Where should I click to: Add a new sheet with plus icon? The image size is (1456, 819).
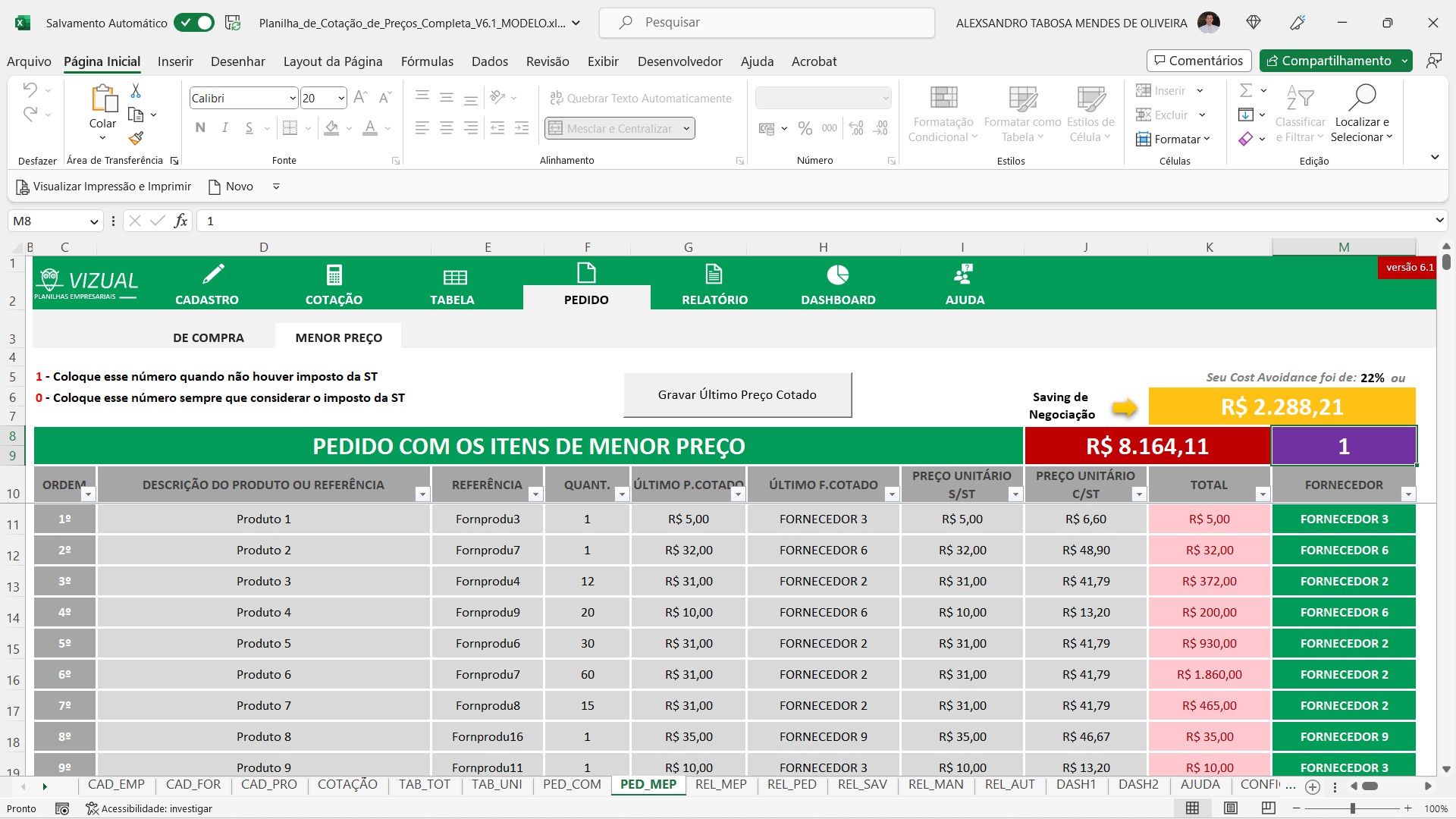[x=1313, y=786]
